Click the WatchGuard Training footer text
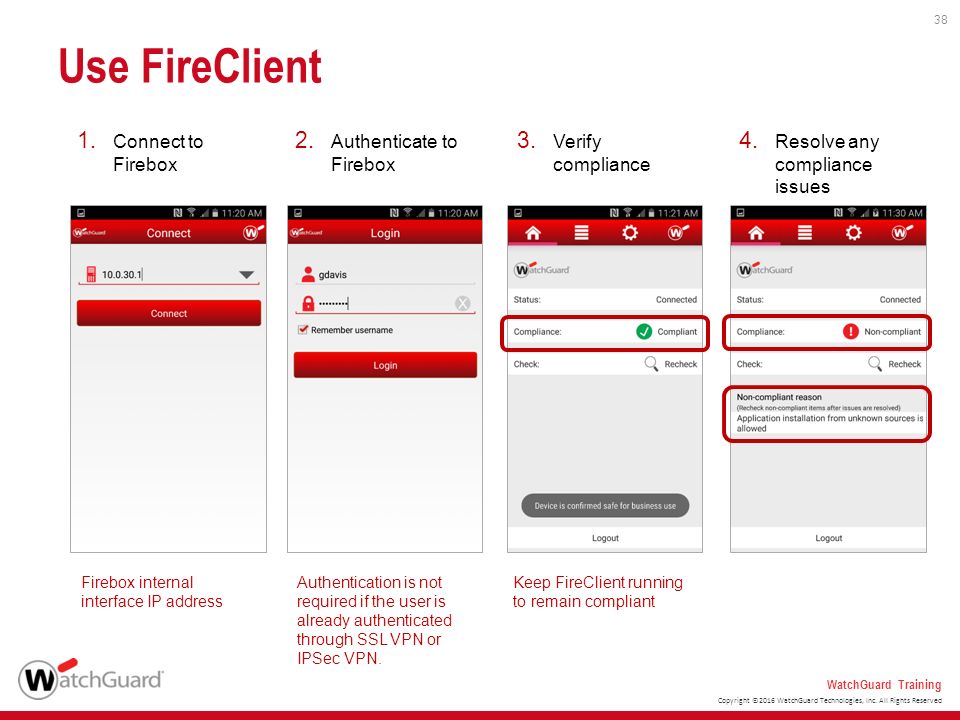Screen dimensions: 960x720 pos(883,684)
